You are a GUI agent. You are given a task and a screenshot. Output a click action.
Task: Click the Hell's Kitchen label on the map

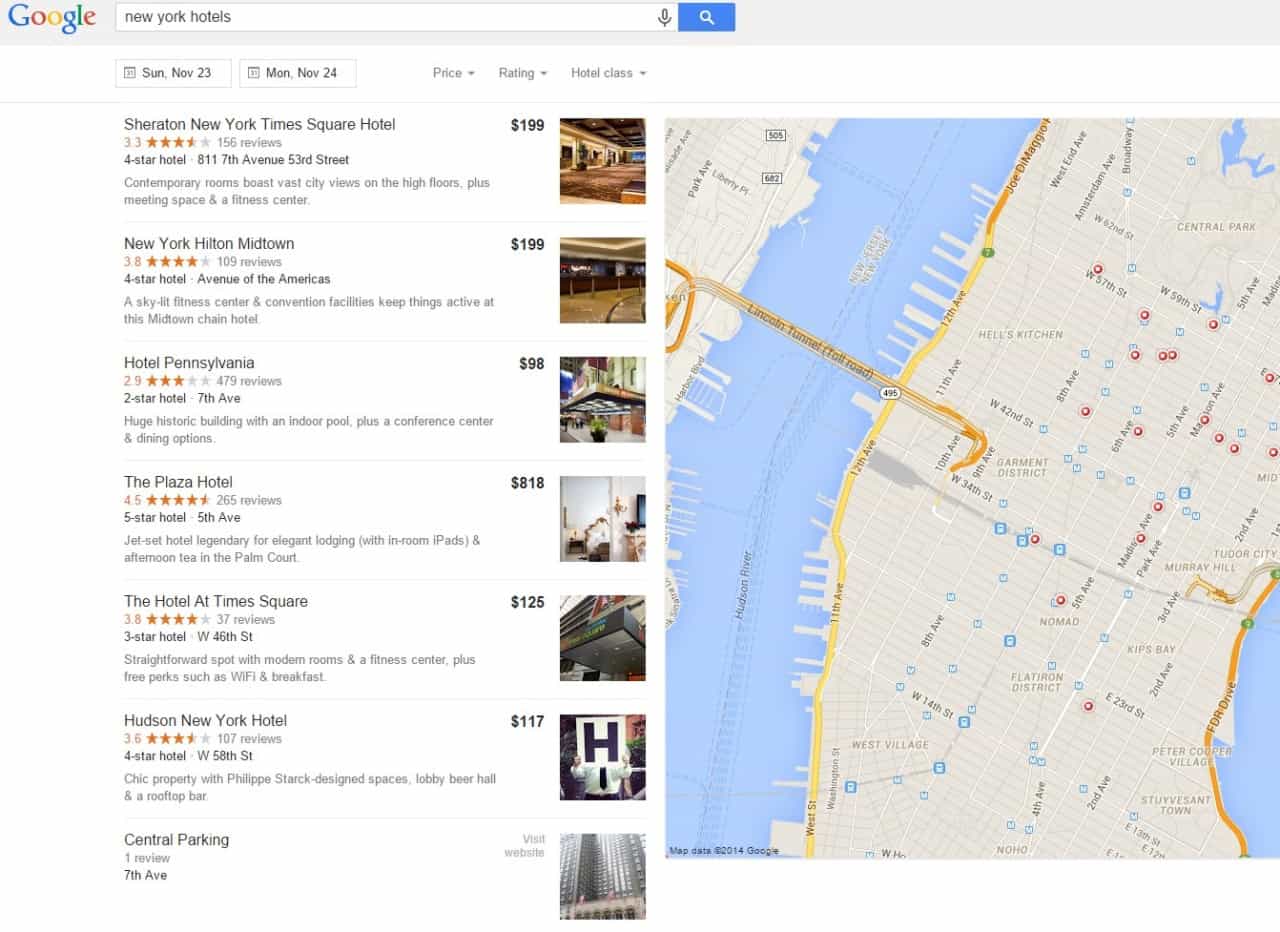tap(1019, 334)
